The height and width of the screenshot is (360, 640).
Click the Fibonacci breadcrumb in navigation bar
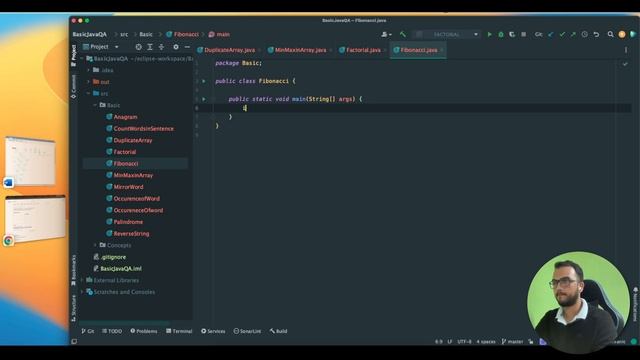182,35
